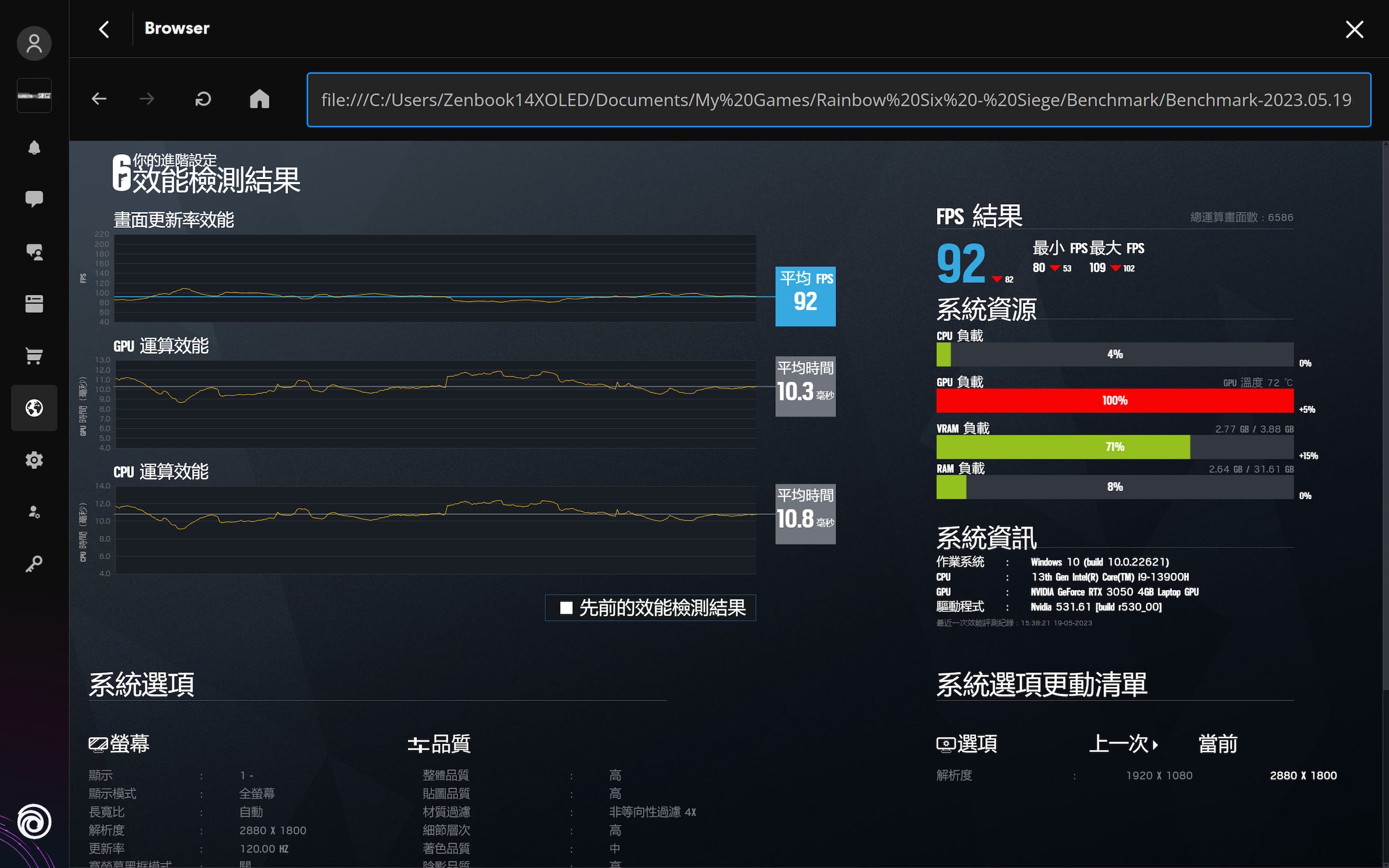
Task: Click the 2.64 GB / 31.61 GB value
Action: pyautogui.click(x=1251, y=469)
